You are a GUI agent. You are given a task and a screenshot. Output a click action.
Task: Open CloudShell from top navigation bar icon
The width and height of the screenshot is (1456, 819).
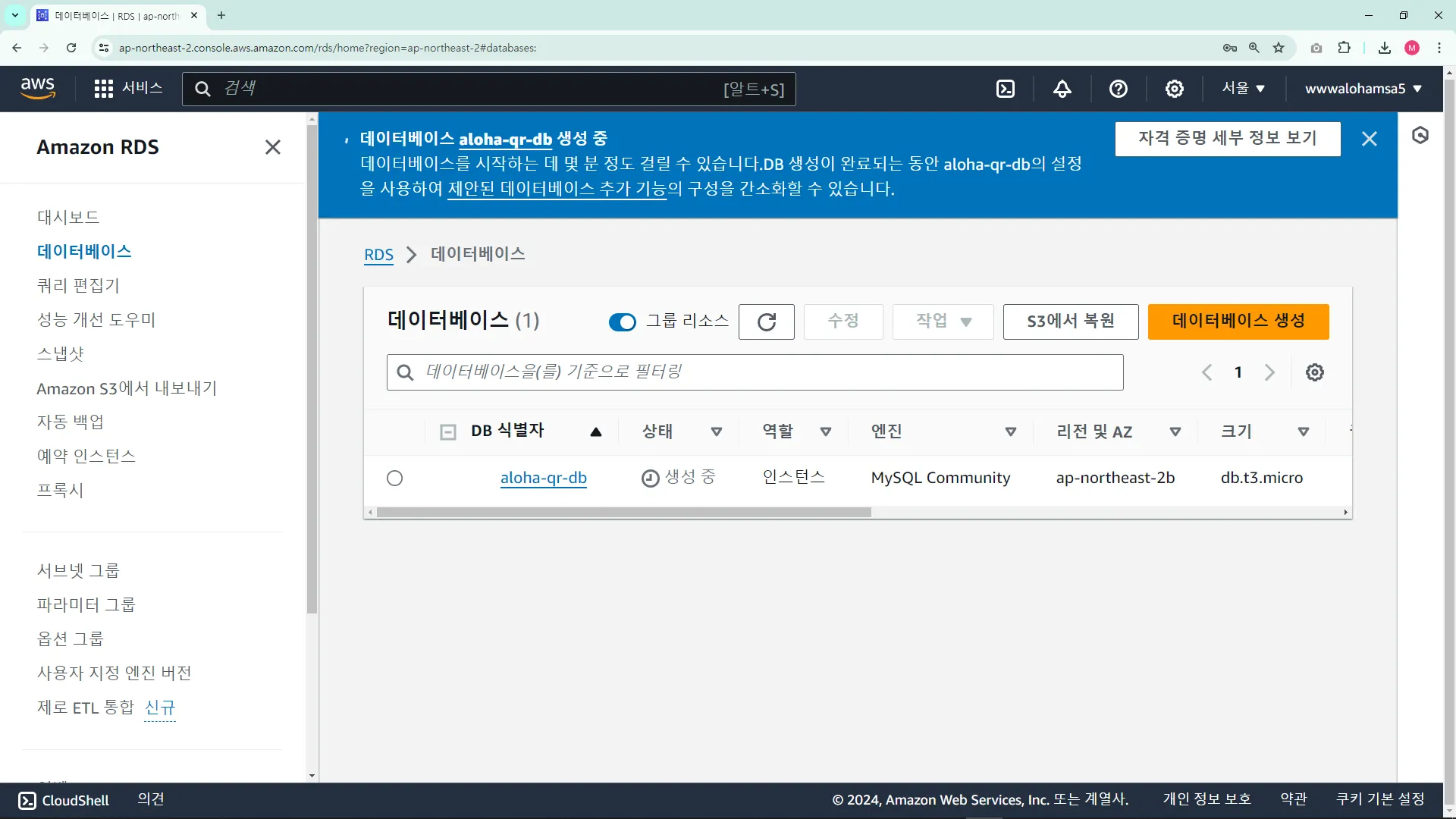[x=1006, y=89]
